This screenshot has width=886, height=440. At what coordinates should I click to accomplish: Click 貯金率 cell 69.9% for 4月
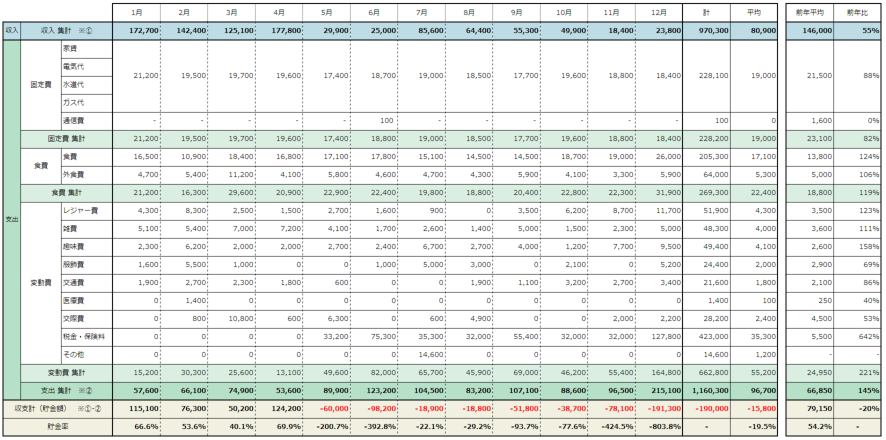pos(279,428)
